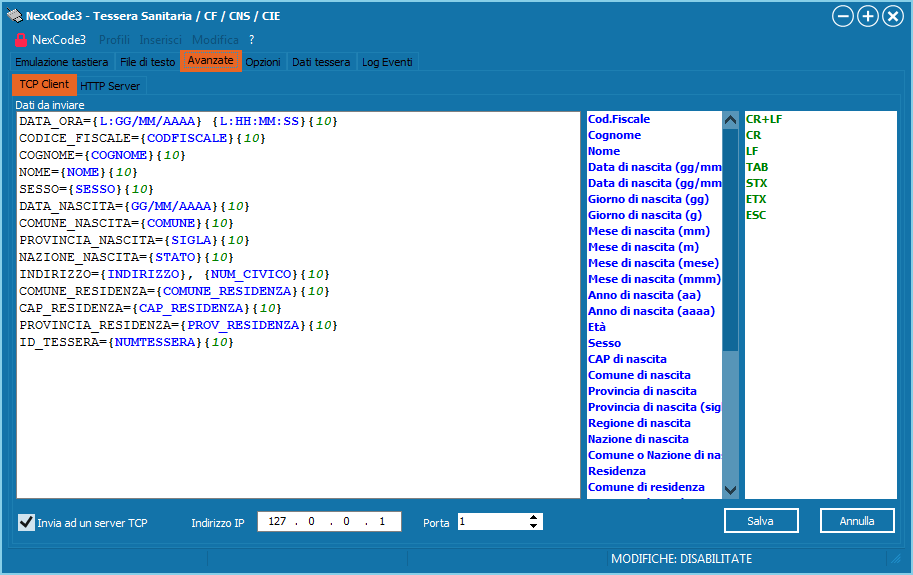The image size is (913, 575).
Task: Switch to the HTTP Server tab
Action: point(110,86)
